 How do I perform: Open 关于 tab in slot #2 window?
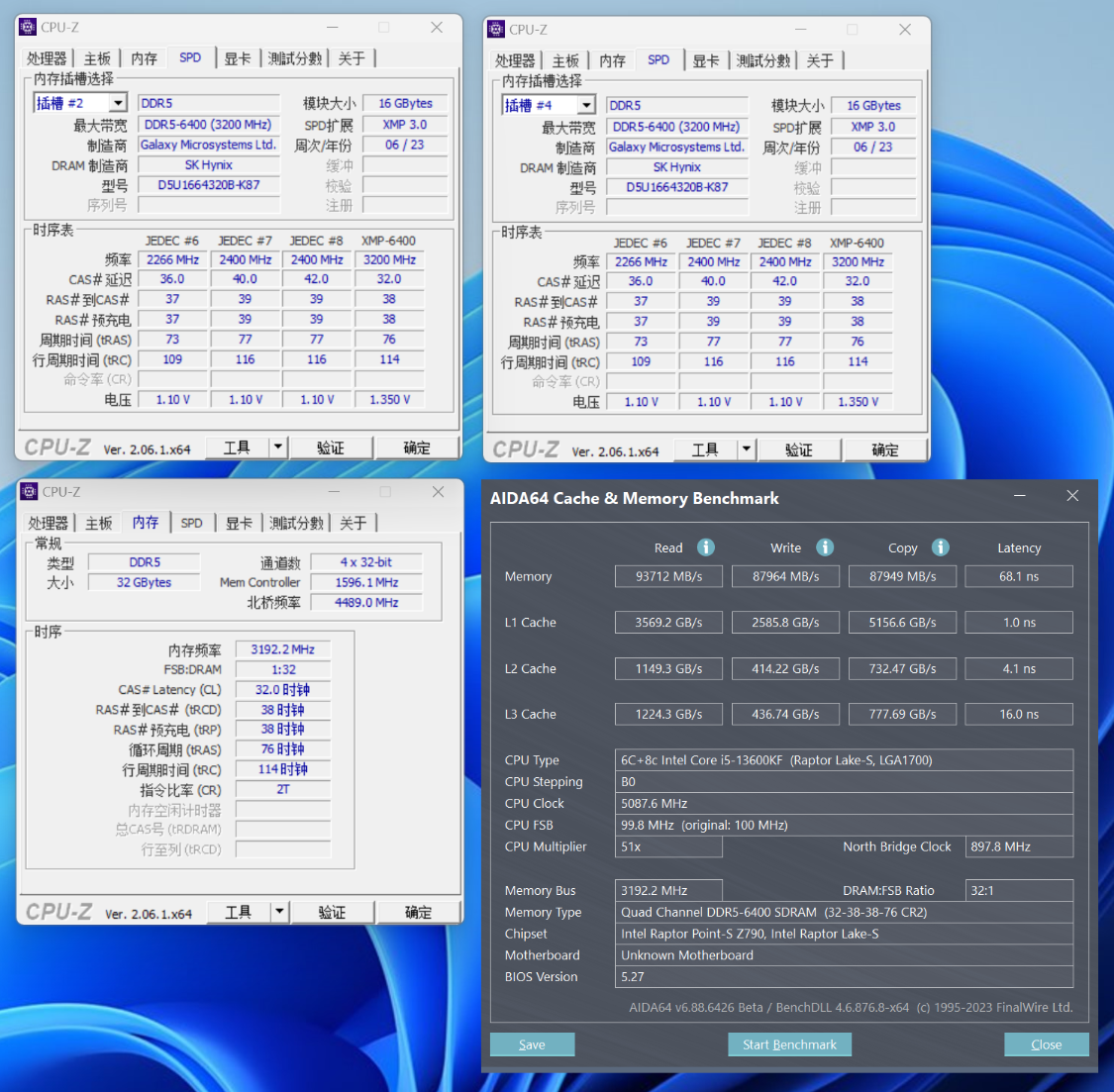click(x=352, y=58)
